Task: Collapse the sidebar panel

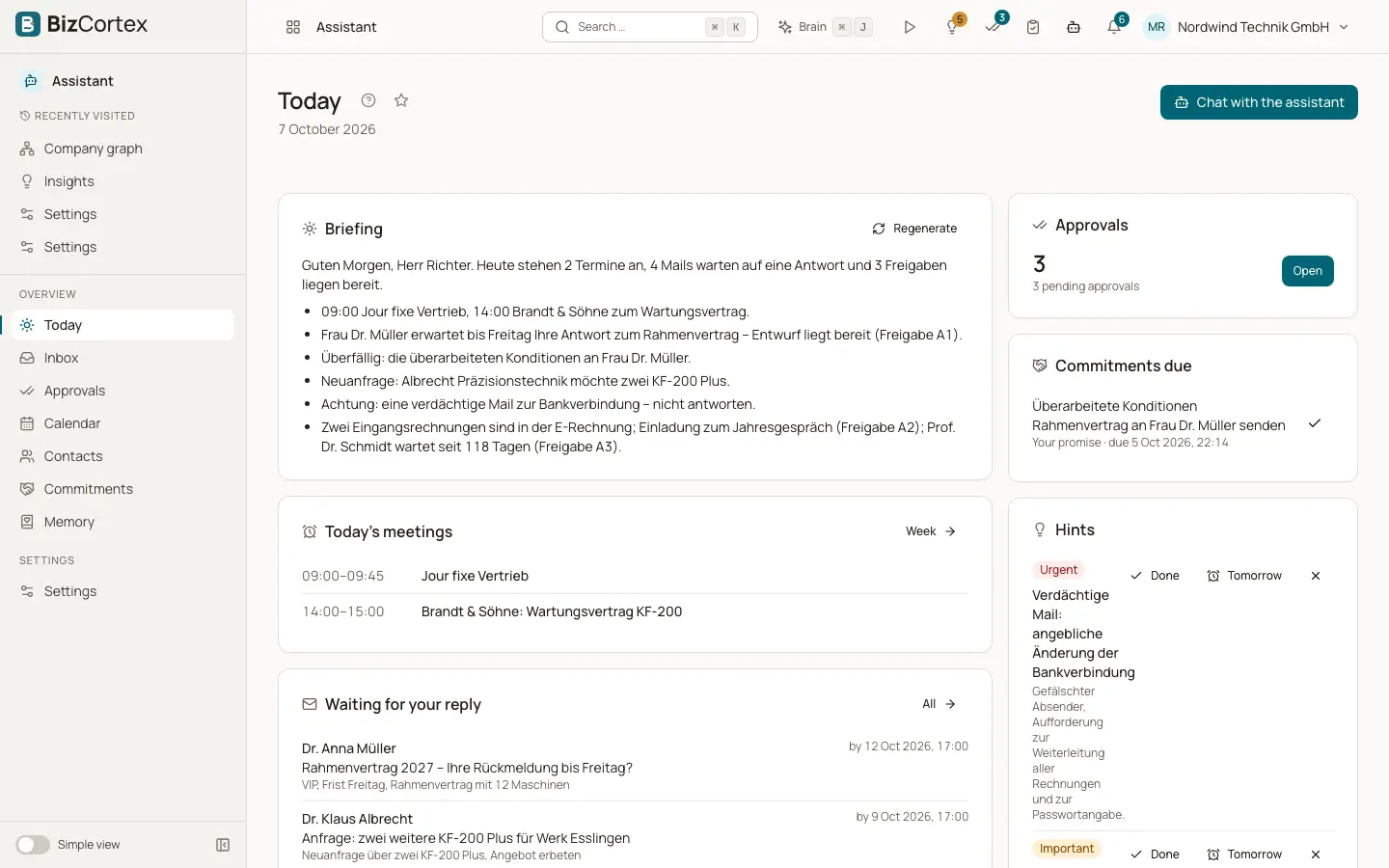Action: click(223, 845)
